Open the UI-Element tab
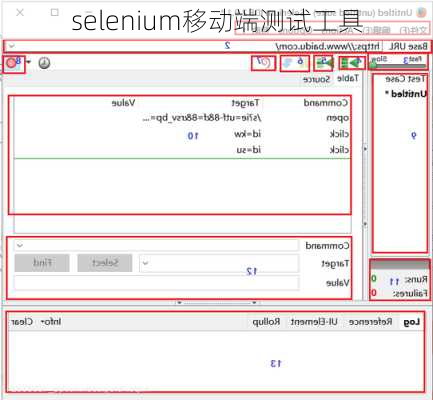 [x=314, y=322]
